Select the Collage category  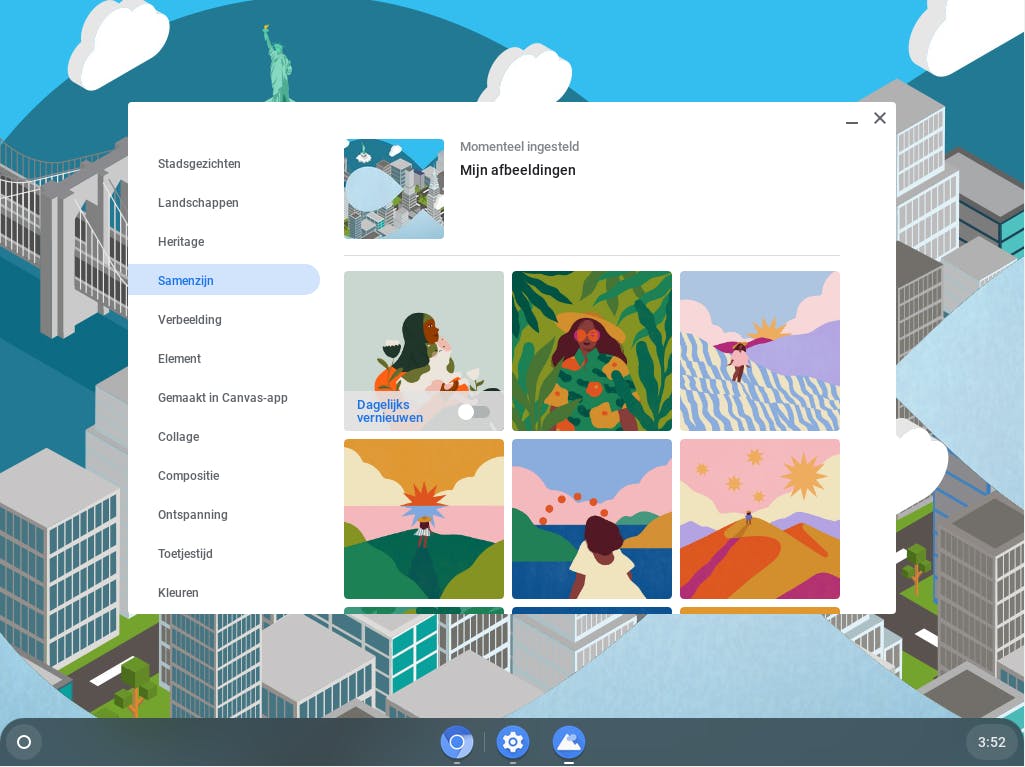coord(224,437)
